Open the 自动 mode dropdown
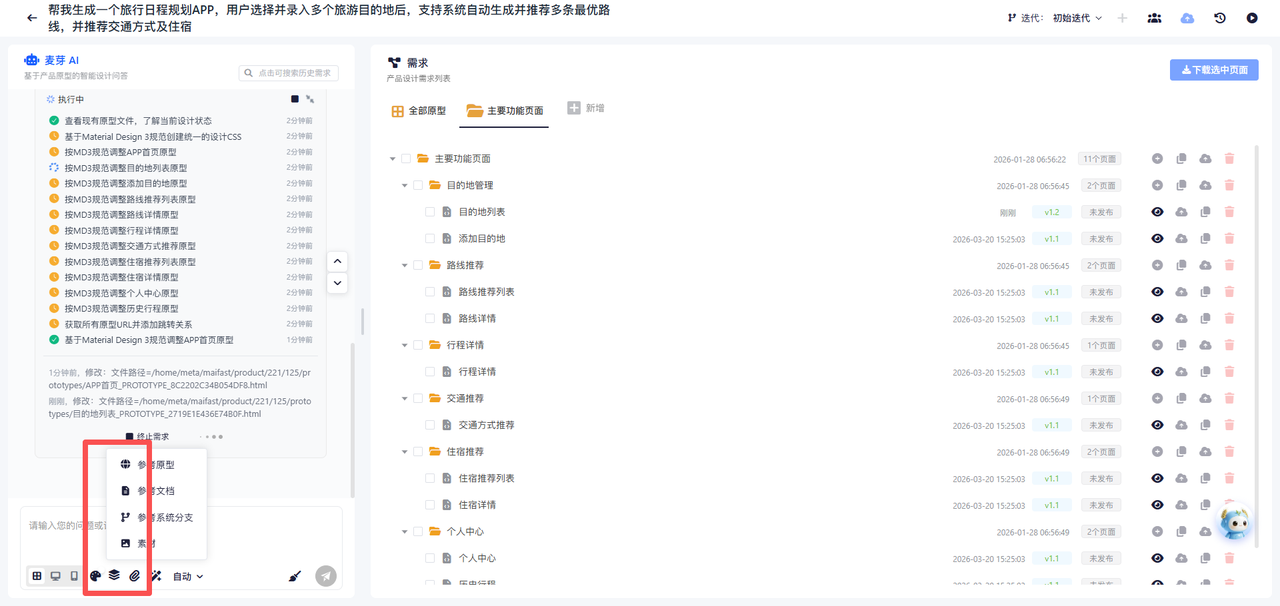Image resolution: width=1280 pixels, height=606 pixels. [x=188, y=576]
